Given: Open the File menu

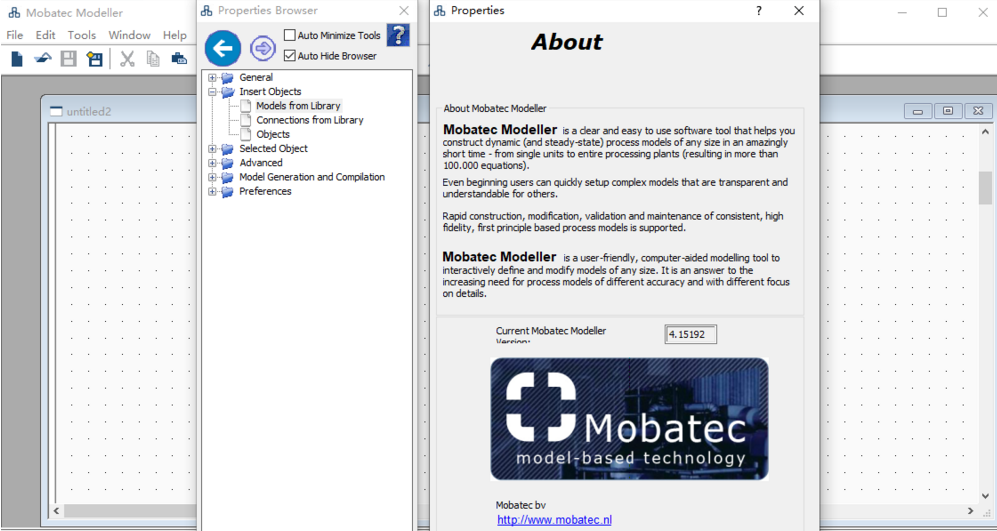Looking at the screenshot, I should click(15, 35).
